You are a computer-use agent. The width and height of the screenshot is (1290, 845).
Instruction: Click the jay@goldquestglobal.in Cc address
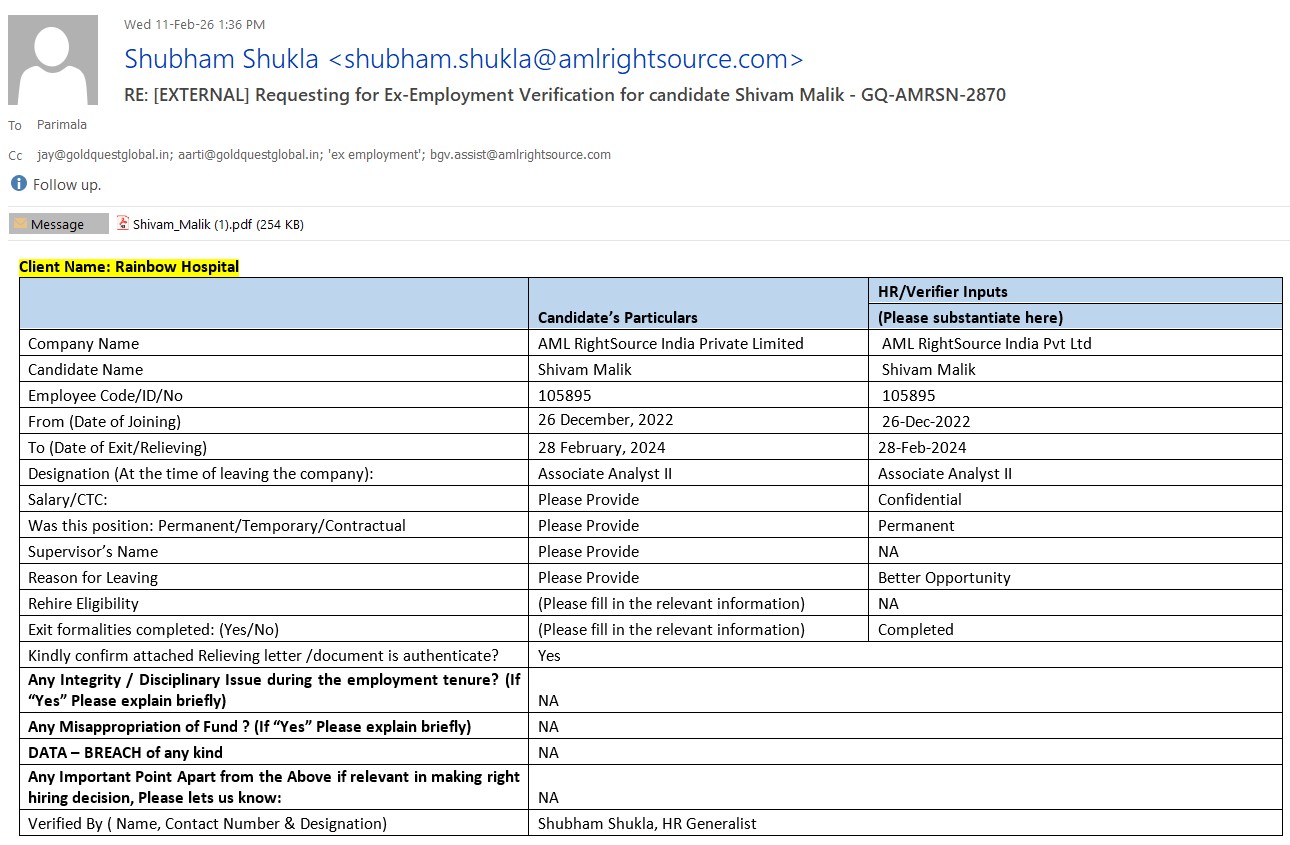click(105, 155)
